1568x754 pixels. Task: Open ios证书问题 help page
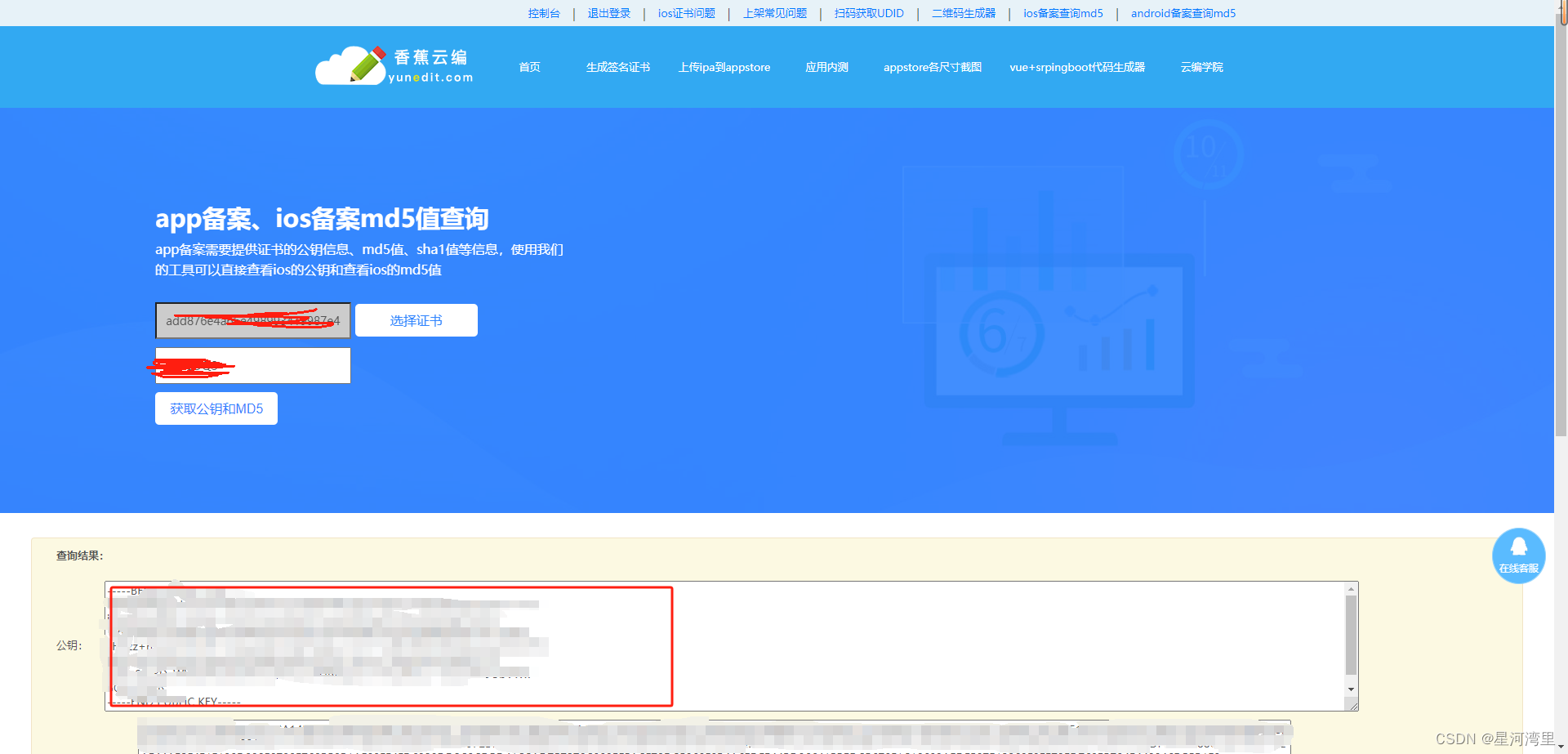pyautogui.click(x=686, y=13)
